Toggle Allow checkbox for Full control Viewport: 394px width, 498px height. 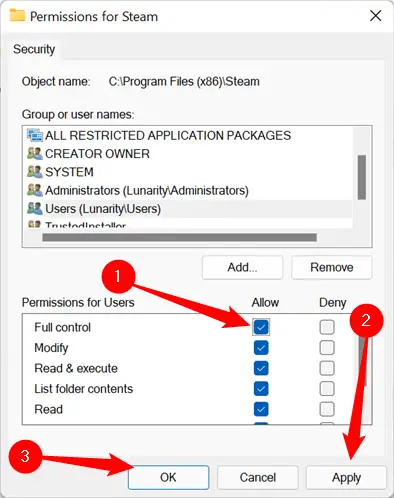[261, 327]
